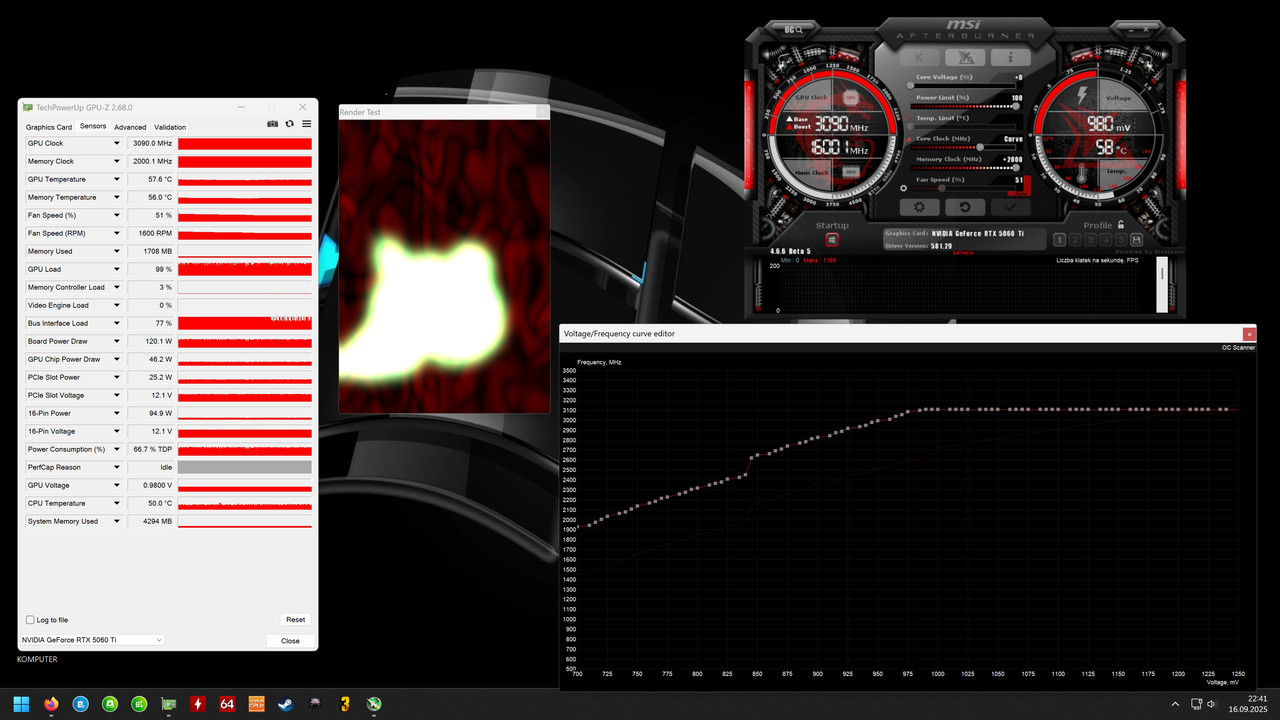Adjust Core Voltage (%) slider
This screenshot has width=1280, height=720.
click(x=965, y=85)
